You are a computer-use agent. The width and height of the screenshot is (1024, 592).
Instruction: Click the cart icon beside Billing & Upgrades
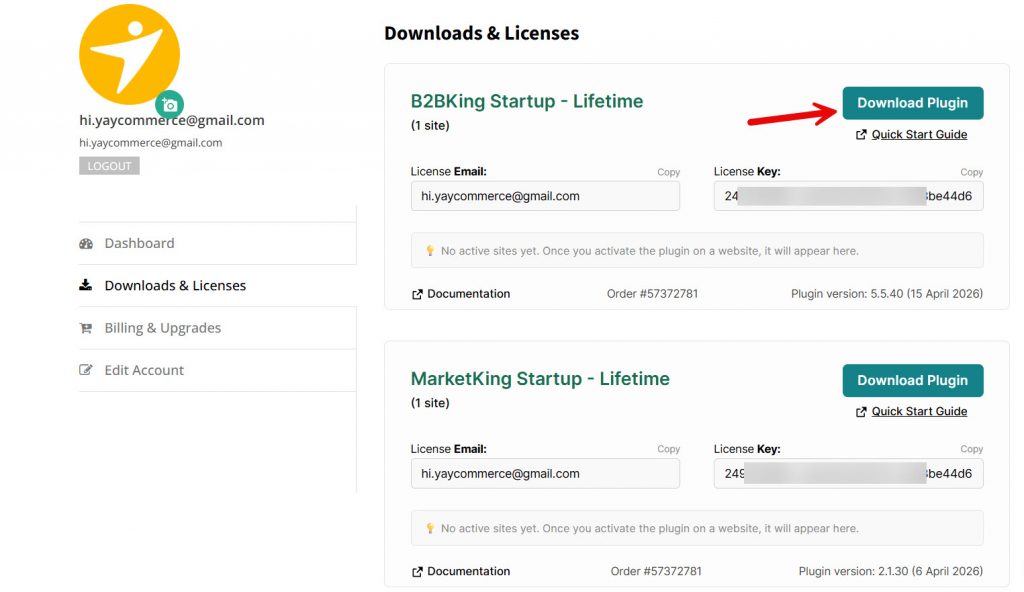point(86,327)
